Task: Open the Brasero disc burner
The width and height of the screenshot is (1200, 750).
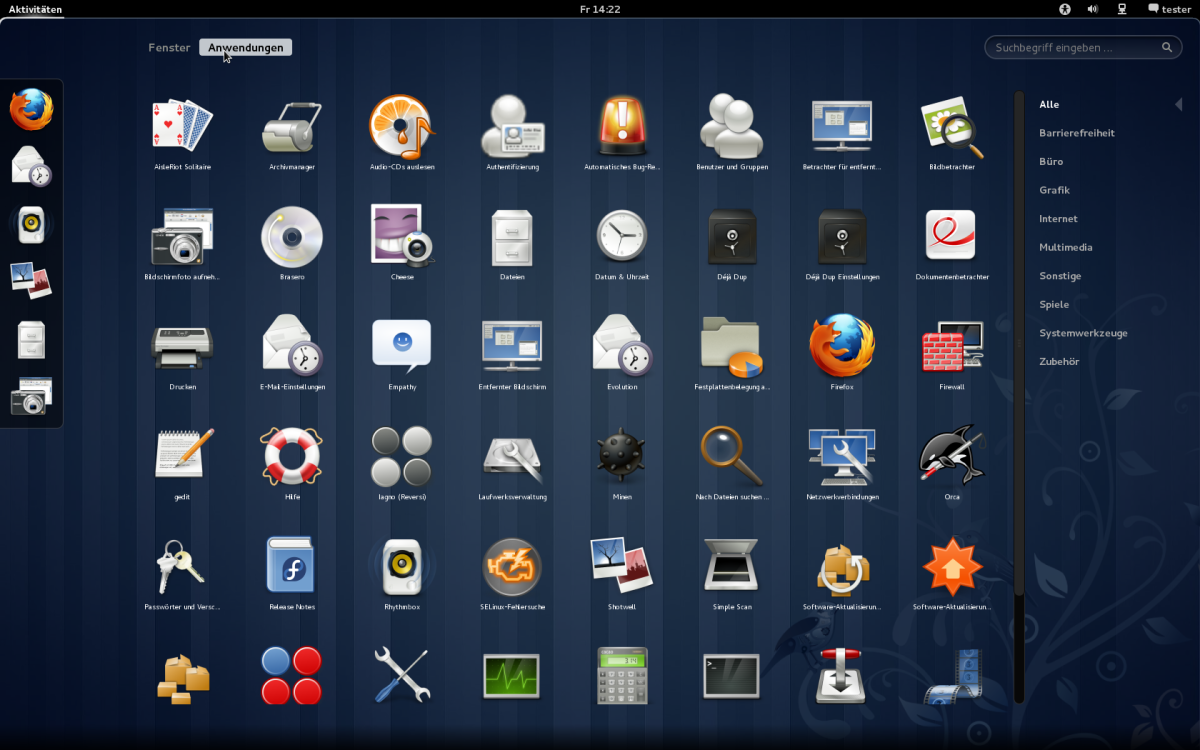Action: pos(292,237)
